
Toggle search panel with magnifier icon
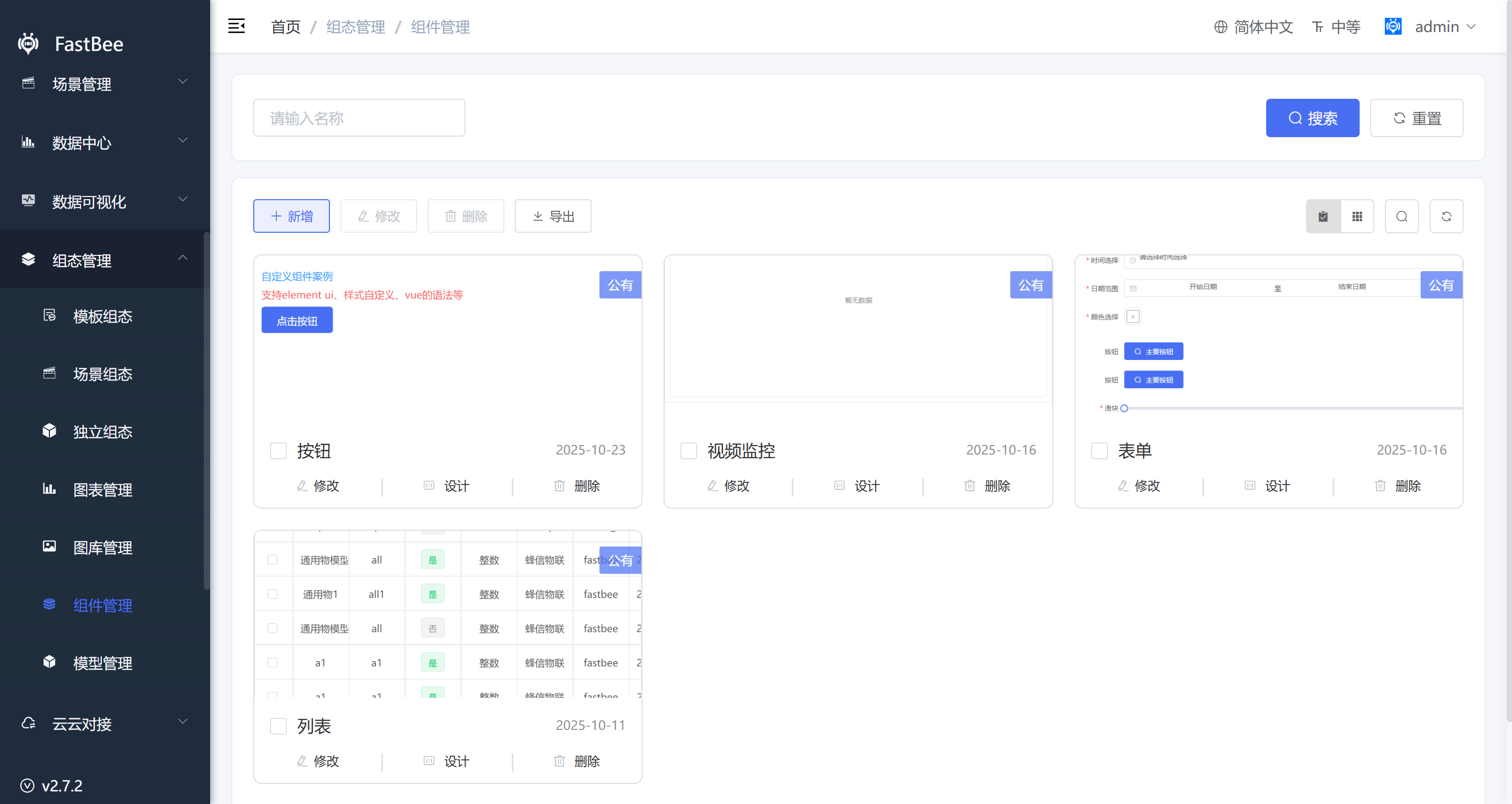pyautogui.click(x=1402, y=217)
